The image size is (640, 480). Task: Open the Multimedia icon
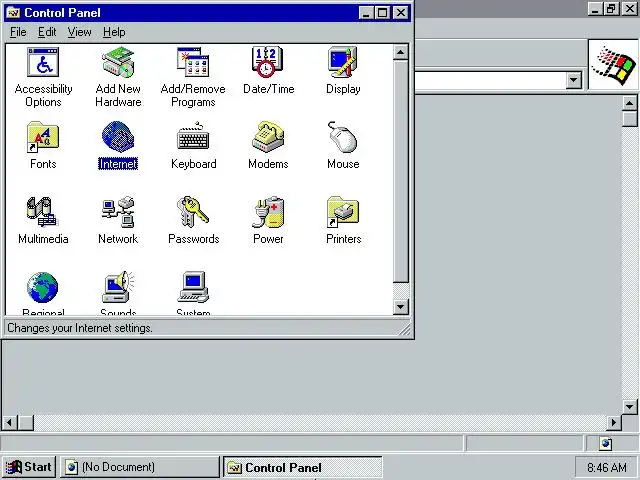pyautogui.click(x=42, y=212)
